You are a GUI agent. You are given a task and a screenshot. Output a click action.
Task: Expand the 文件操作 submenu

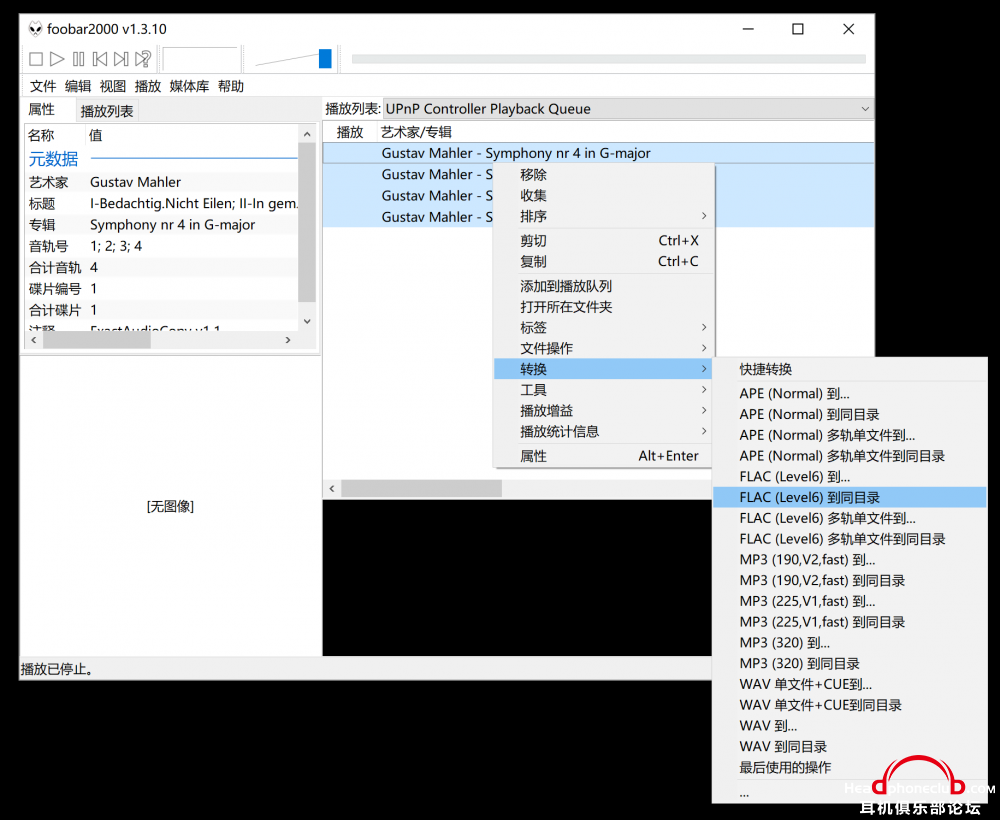[x=603, y=348]
